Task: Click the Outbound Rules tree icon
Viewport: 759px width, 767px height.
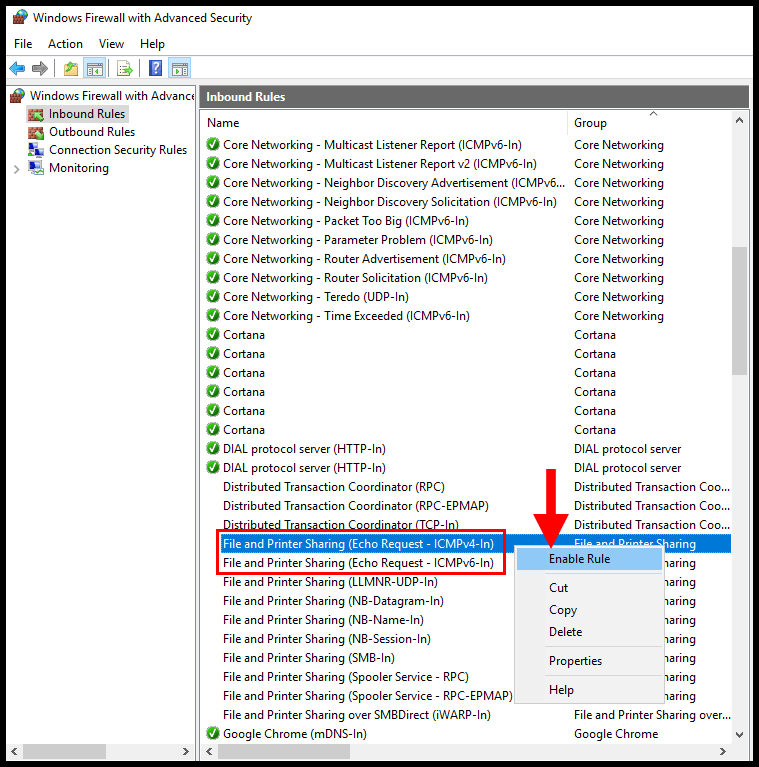Action: click(x=36, y=133)
